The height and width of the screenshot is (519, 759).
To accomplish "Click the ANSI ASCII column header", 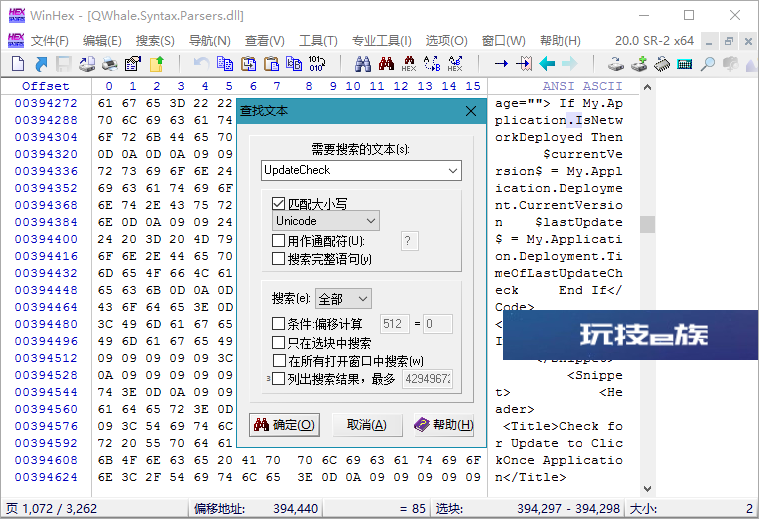I will point(582,86).
